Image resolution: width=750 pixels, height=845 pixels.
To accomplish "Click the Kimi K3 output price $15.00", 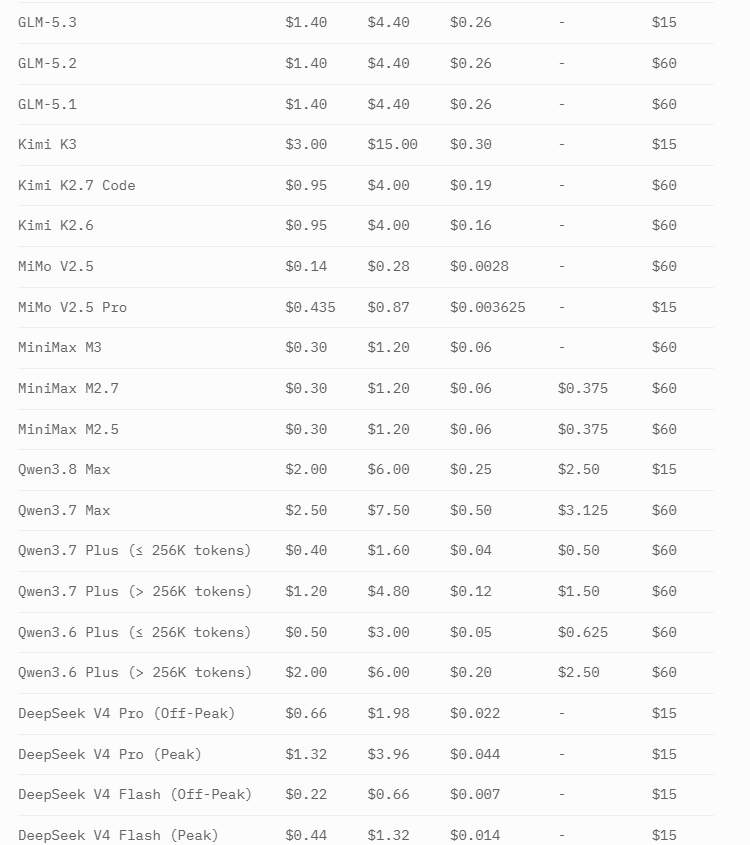I will 392,144.
